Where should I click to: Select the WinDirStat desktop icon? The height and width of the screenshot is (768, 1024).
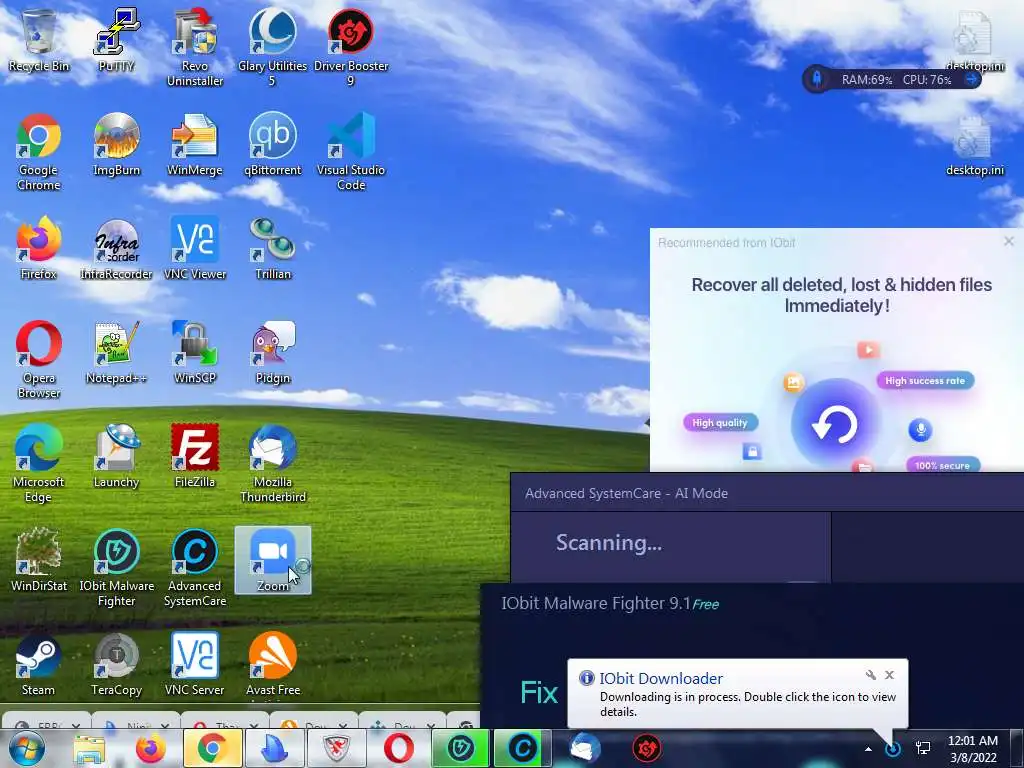pos(39,560)
